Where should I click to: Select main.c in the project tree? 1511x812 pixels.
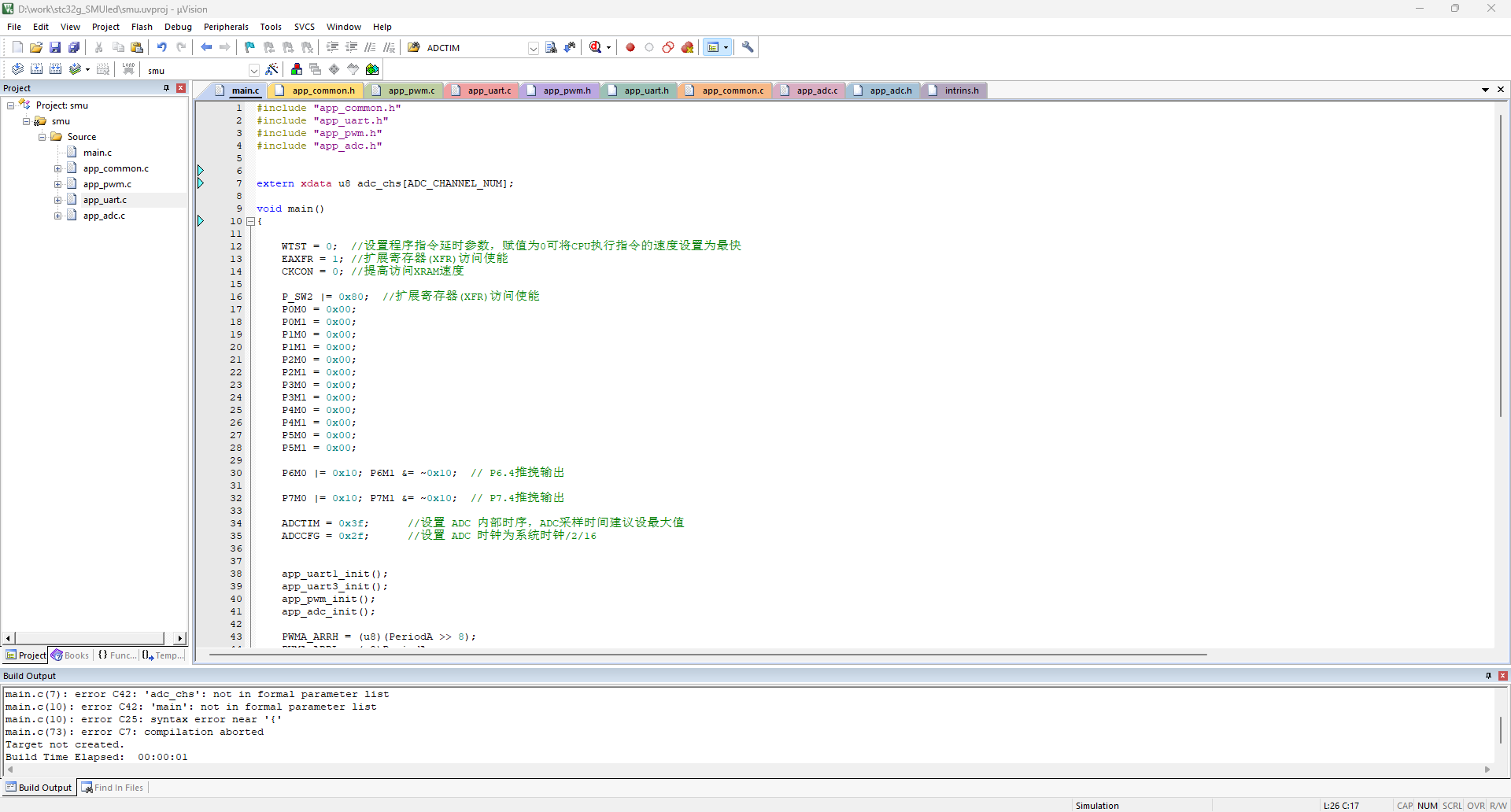pyautogui.click(x=98, y=153)
